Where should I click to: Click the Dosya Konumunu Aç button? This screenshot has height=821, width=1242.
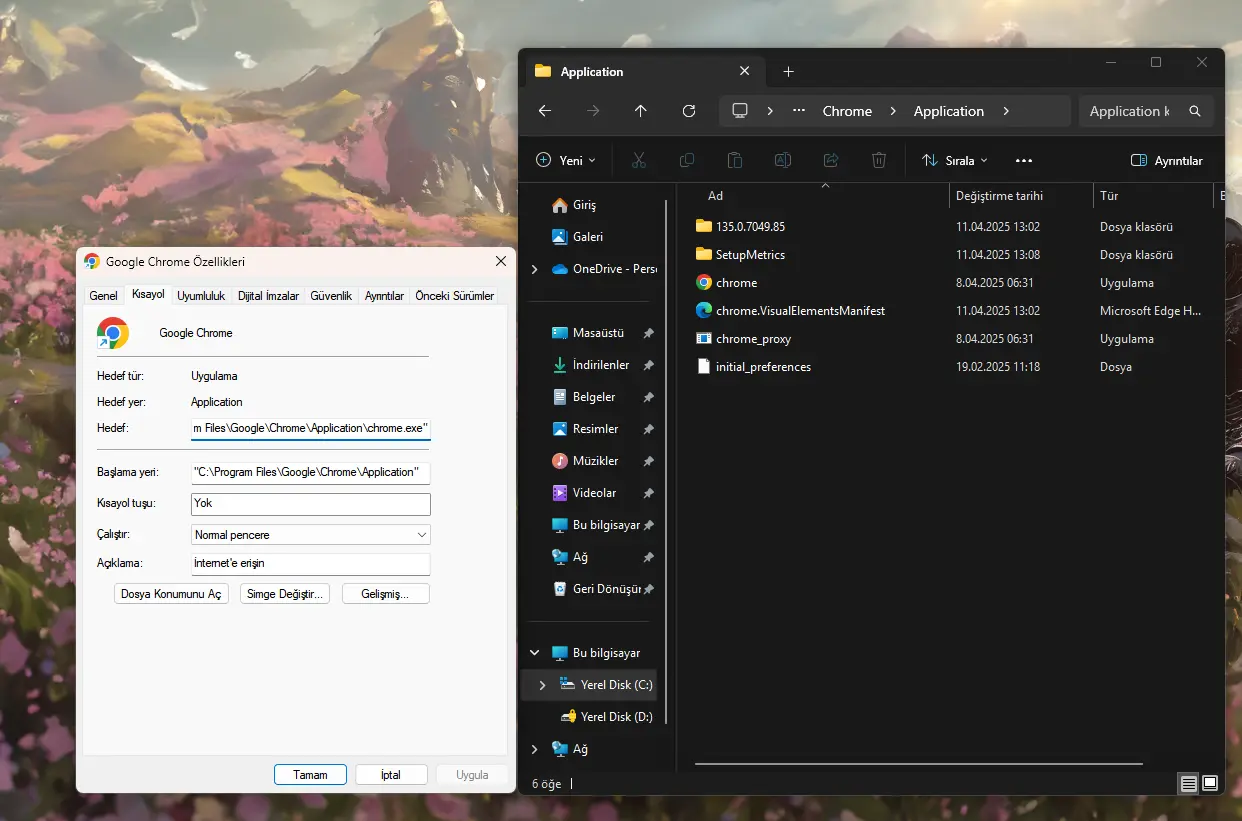point(171,594)
